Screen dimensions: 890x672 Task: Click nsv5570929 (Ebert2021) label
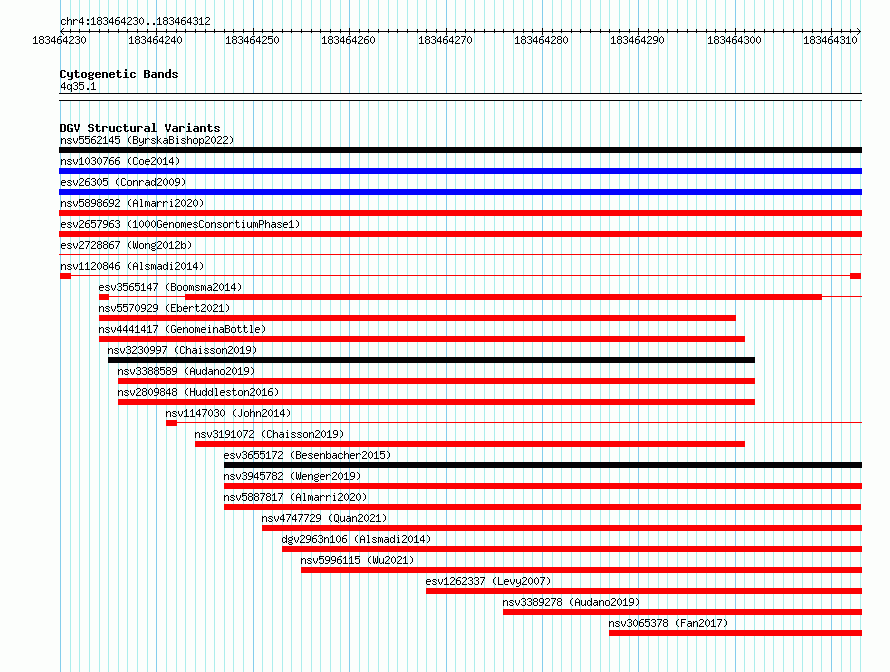[164, 308]
